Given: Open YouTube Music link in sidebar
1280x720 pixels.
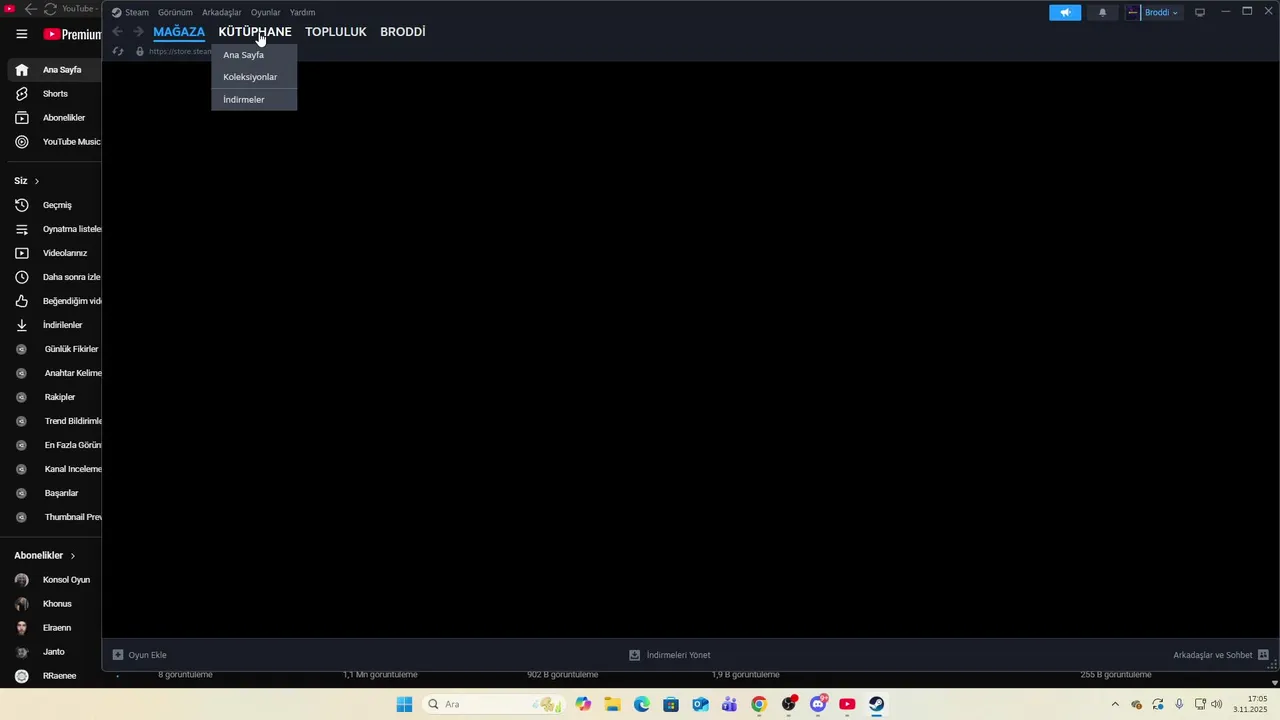Looking at the screenshot, I should tap(55, 142).
